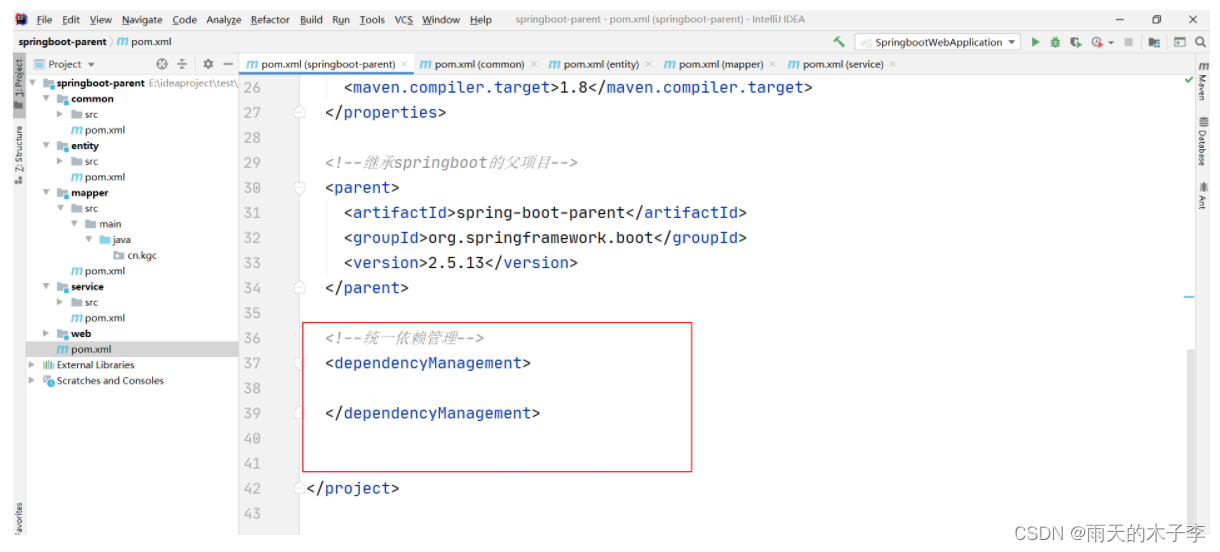The height and width of the screenshot is (552, 1220).
Task: Open the Project view selector dropdown
Action: 65,64
